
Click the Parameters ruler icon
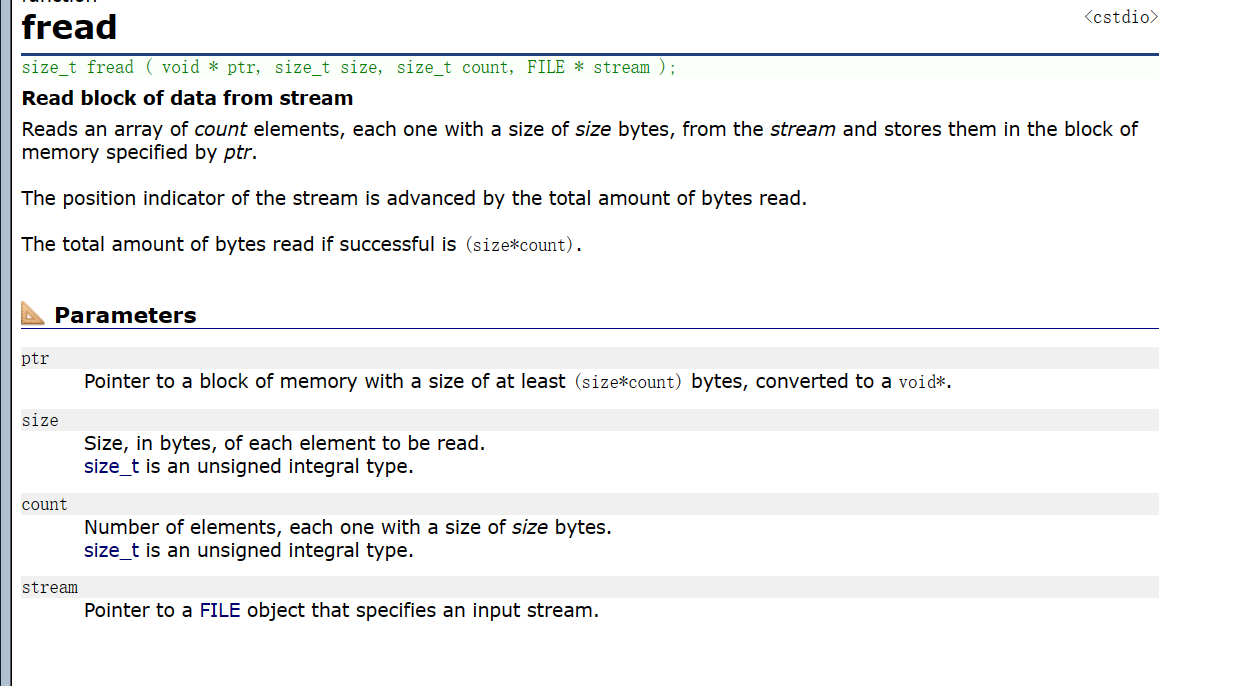click(33, 315)
